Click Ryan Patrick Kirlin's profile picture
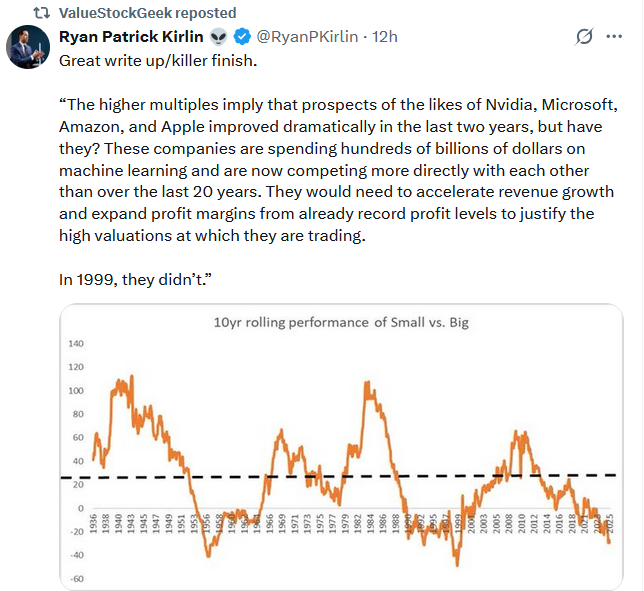The height and width of the screenshot is (591, 644). 26,46
